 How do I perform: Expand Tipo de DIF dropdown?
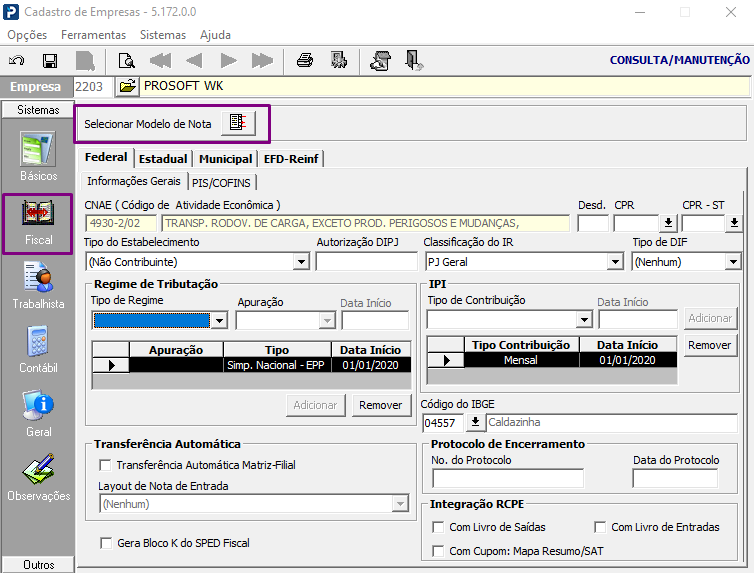click(733, 262)
